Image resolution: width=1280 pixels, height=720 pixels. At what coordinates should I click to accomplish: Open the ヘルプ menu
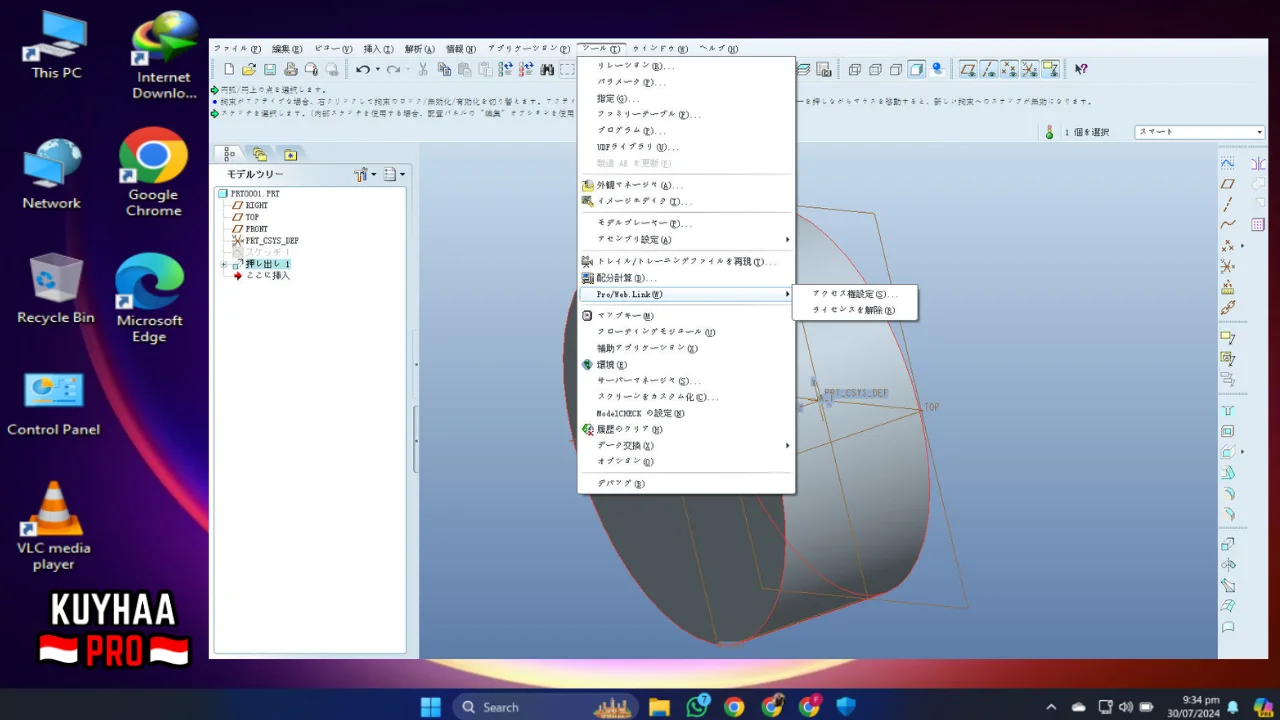[718, 48]
